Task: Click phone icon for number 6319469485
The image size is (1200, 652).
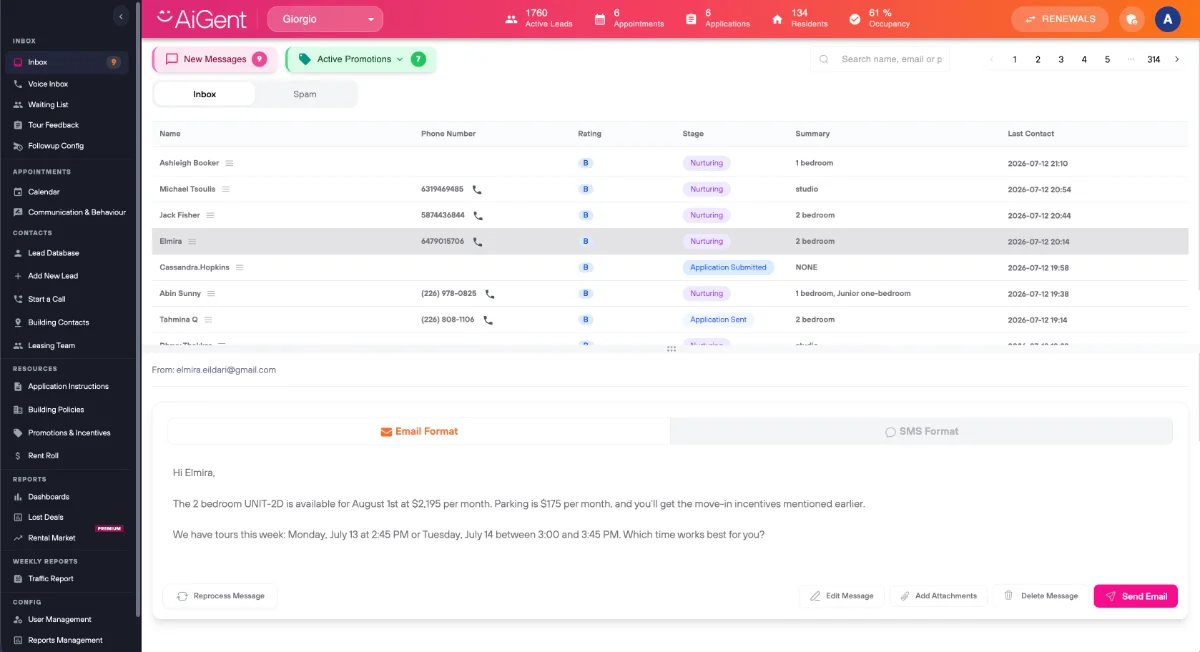Action: tap(477, 189)
